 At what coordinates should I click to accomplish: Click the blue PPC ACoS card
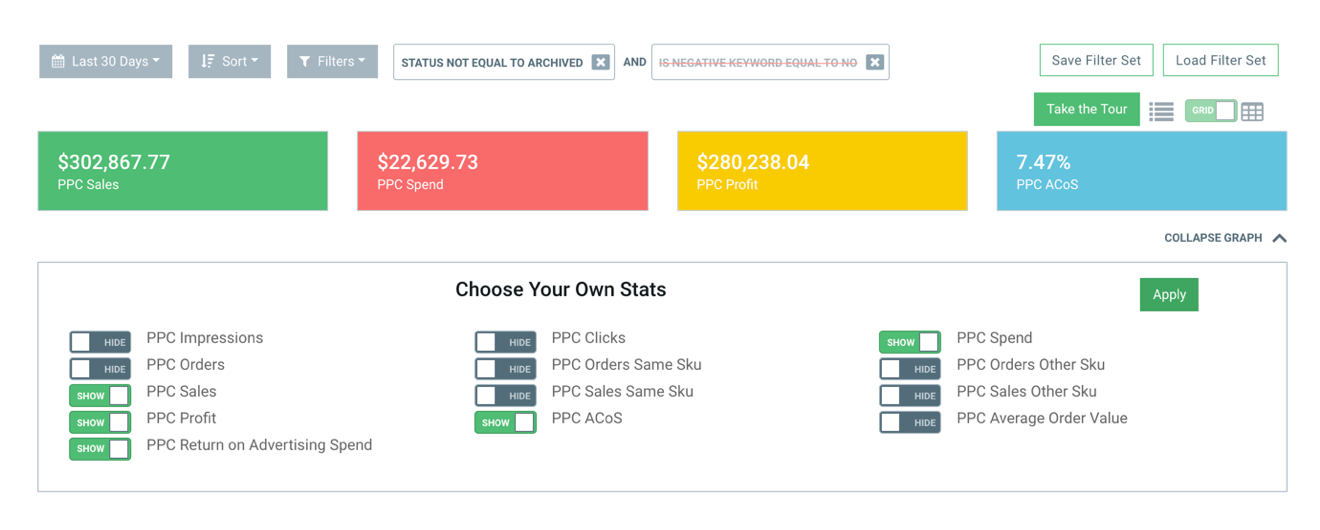(x=1141, y=171)
